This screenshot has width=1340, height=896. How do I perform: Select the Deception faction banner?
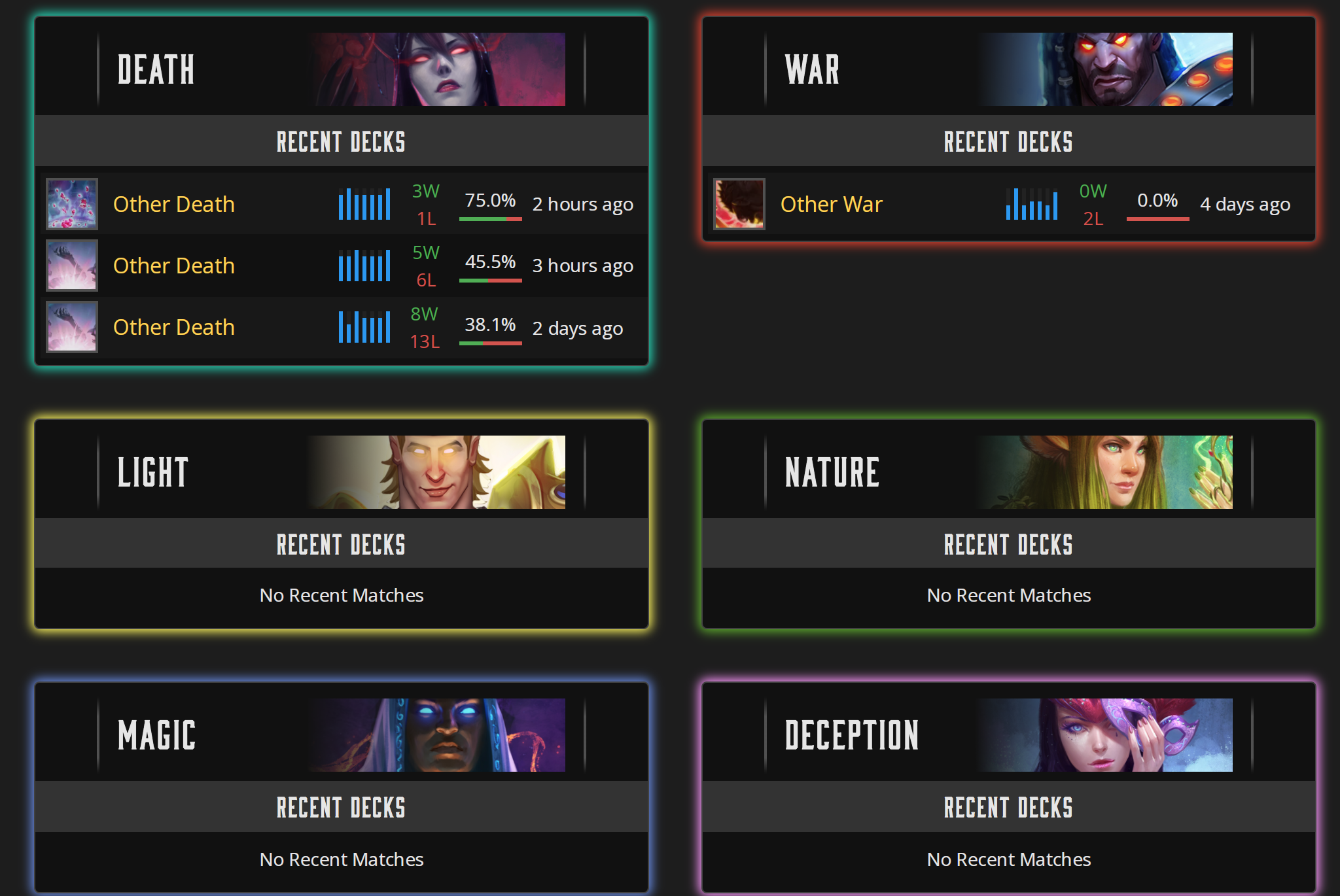1009,735
